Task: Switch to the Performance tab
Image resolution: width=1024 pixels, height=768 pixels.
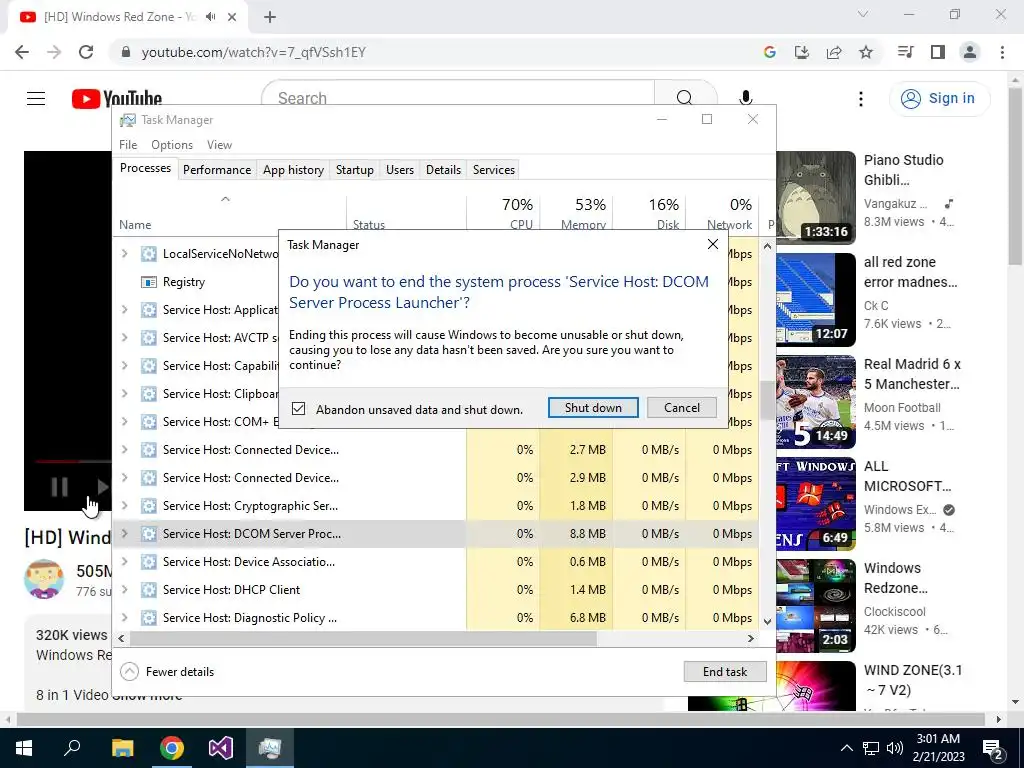Action: tap(217, 170)
